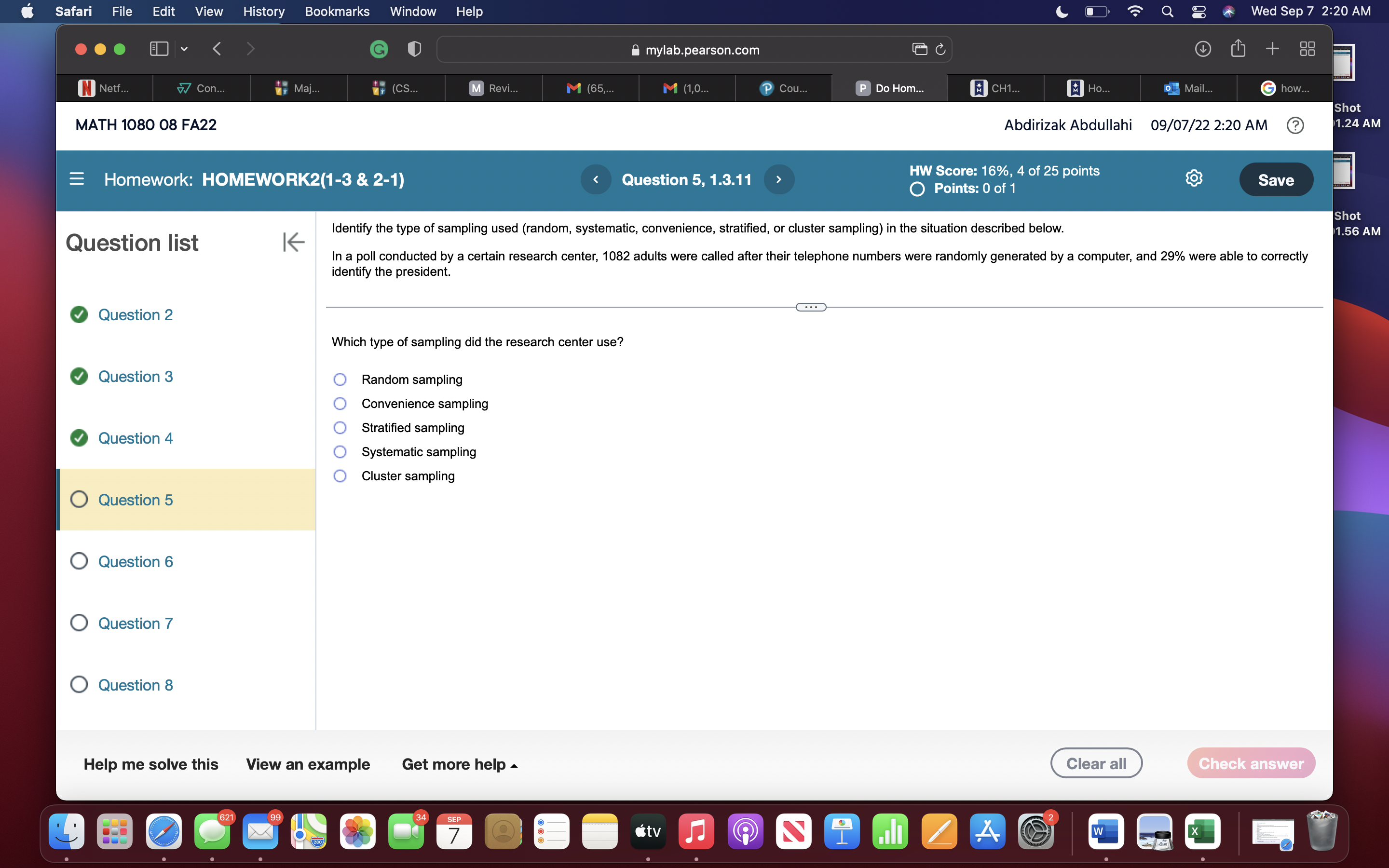Collapse the Question list panel
The width and height of the screenshot is (1389, 868).
tap(293, 242)
